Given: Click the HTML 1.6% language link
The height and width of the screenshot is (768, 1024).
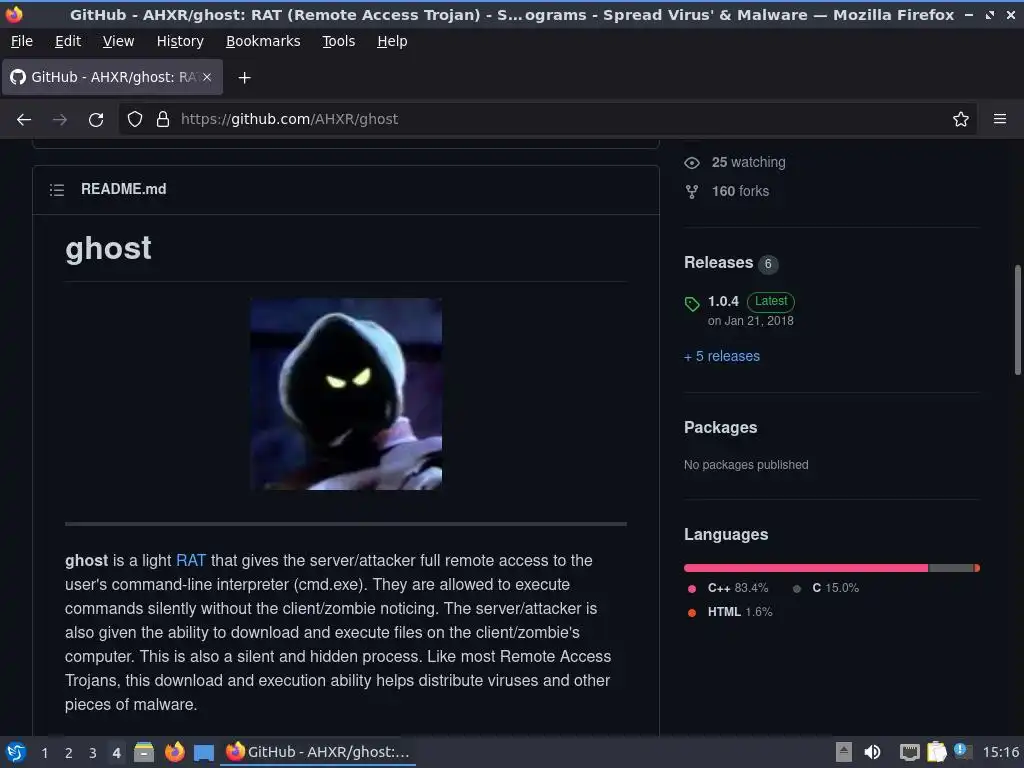Looking at the screenshot, I should point(740,612).
